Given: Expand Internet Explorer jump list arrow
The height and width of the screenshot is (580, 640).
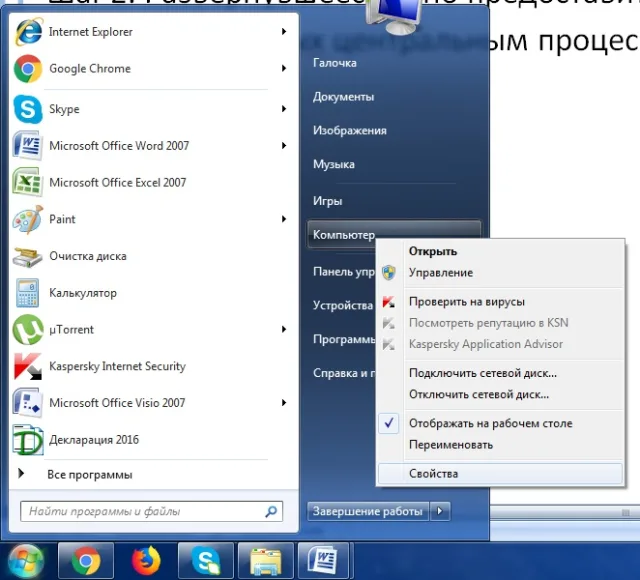Looking at the screenshot, I should click(284, 31).
